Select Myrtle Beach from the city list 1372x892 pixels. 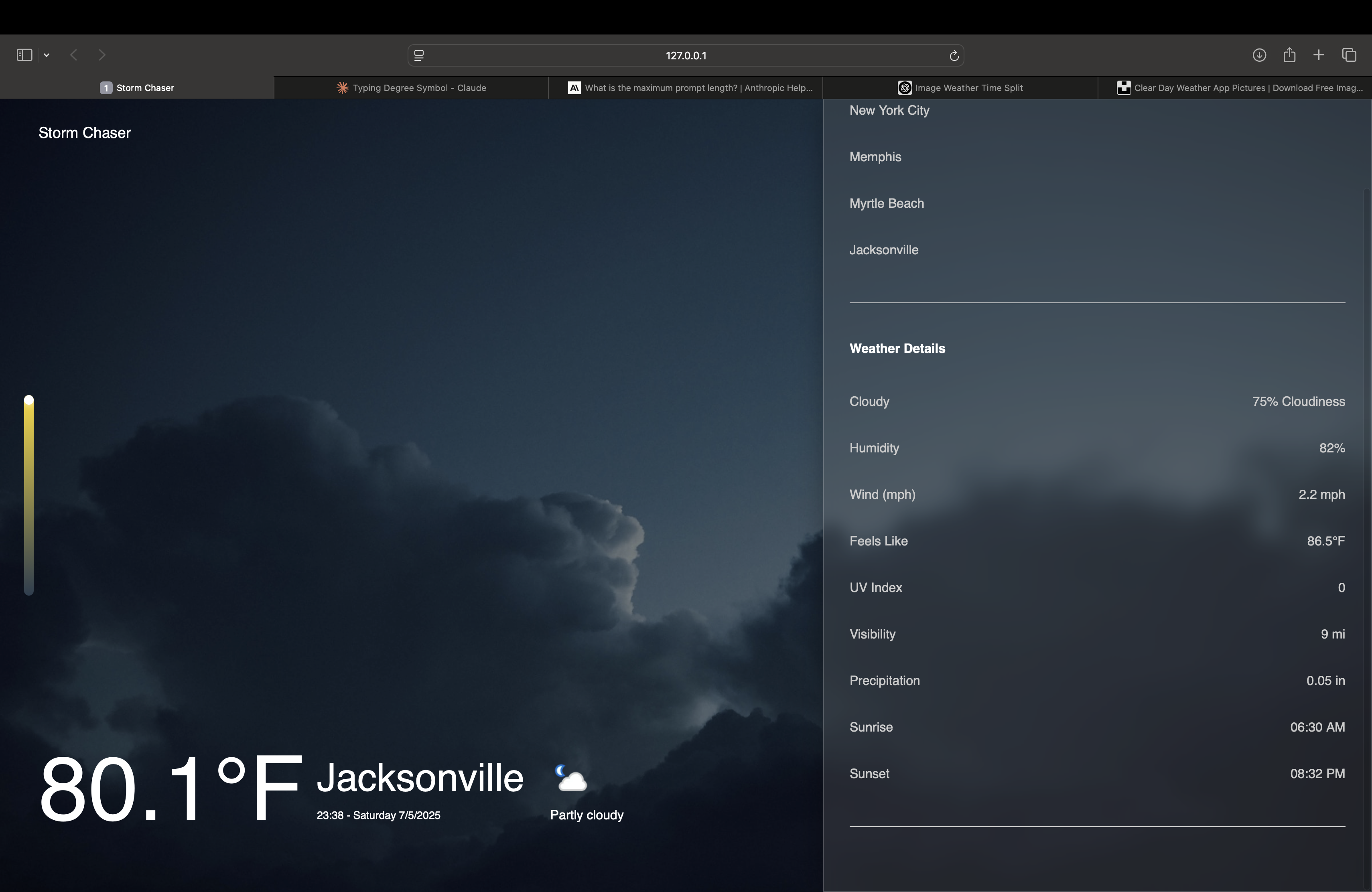coord(887,203)
